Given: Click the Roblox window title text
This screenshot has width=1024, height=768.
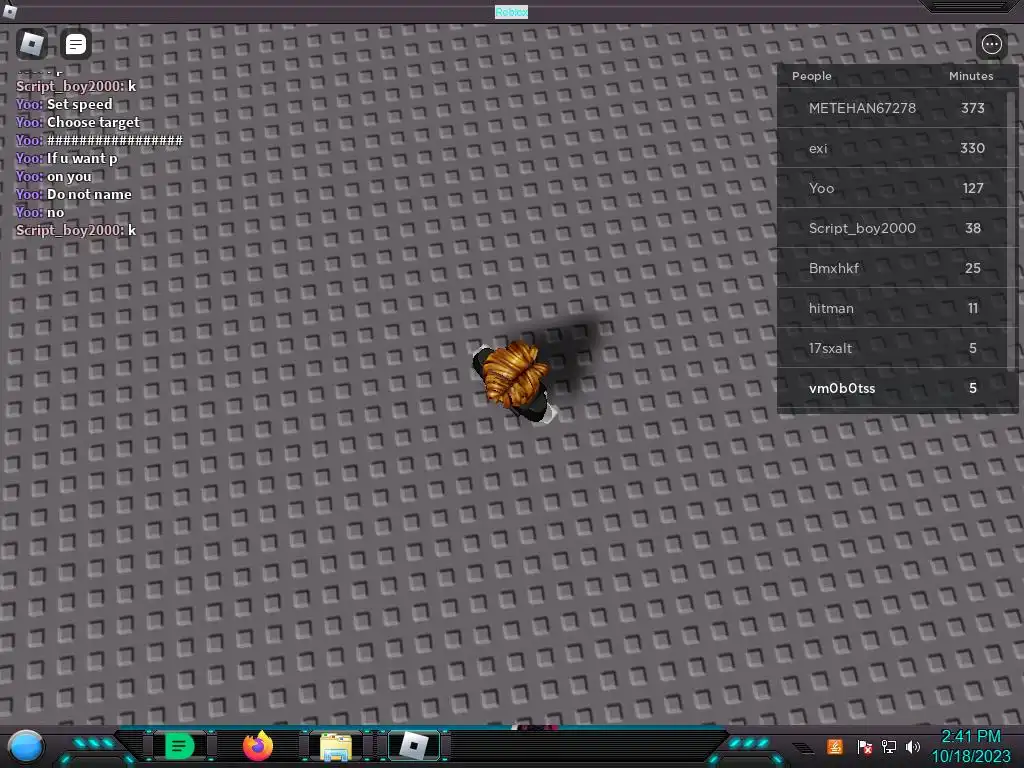Looking at the screenshot, I should pos(511,12).
